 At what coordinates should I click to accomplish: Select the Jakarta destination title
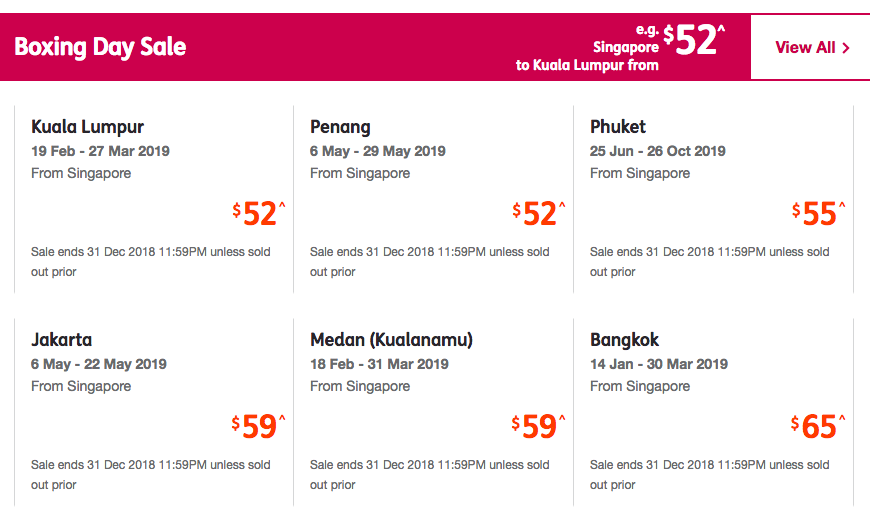pyautogui.click(x=62, y=340)
